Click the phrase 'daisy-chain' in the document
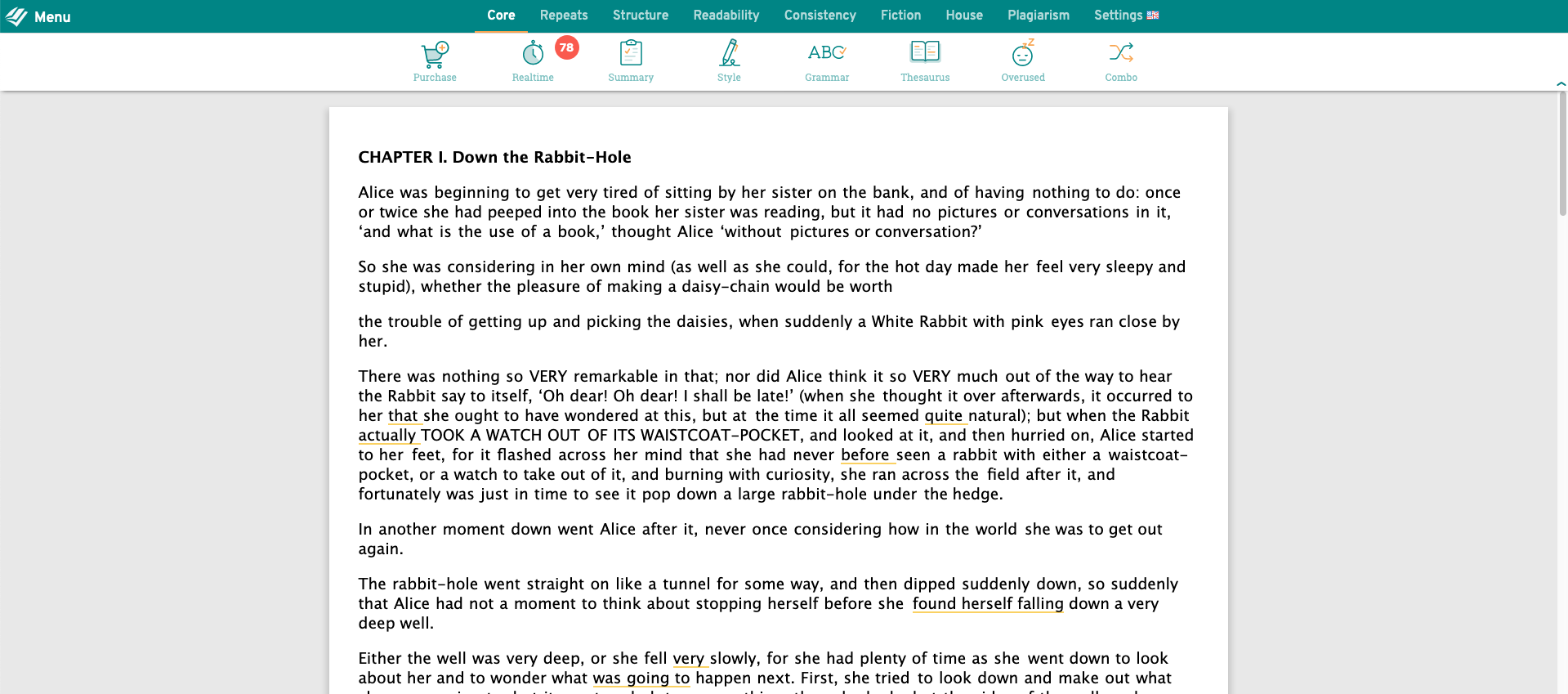This screenshot has width=1568, height=694. 726,287
